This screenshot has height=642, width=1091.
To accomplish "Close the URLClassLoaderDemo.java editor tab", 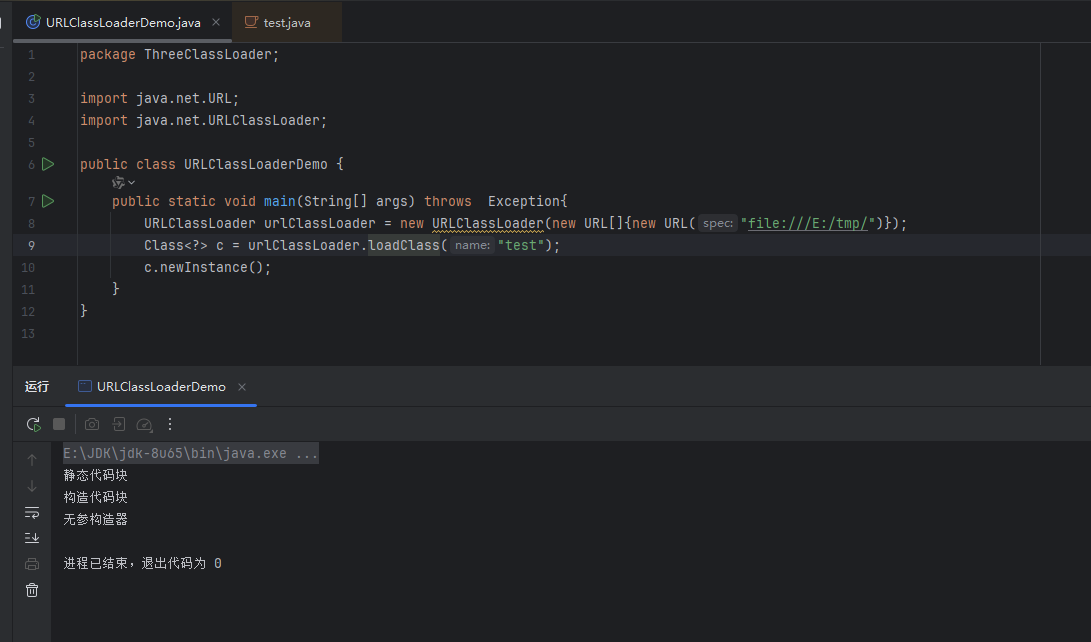I will pyautogui.click(x=216, y=22).
